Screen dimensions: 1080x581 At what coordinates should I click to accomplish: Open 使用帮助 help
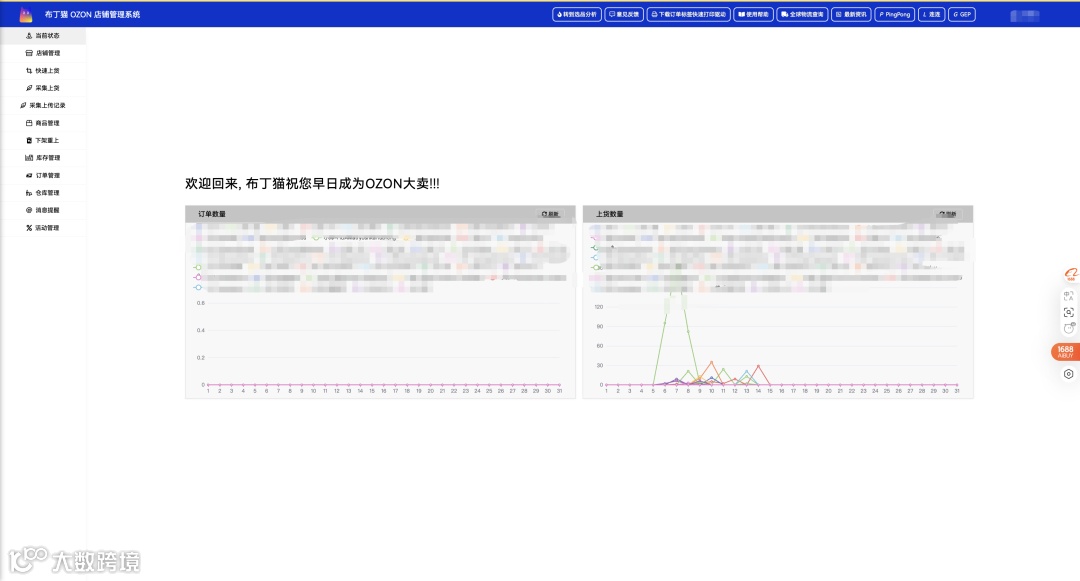click(x=754, y=14)
